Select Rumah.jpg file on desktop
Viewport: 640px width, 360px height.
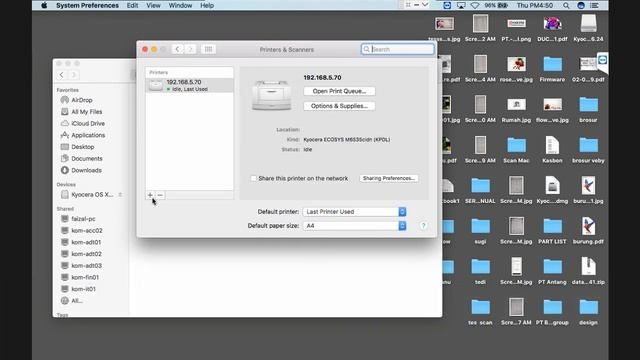(x=516, y=109)
